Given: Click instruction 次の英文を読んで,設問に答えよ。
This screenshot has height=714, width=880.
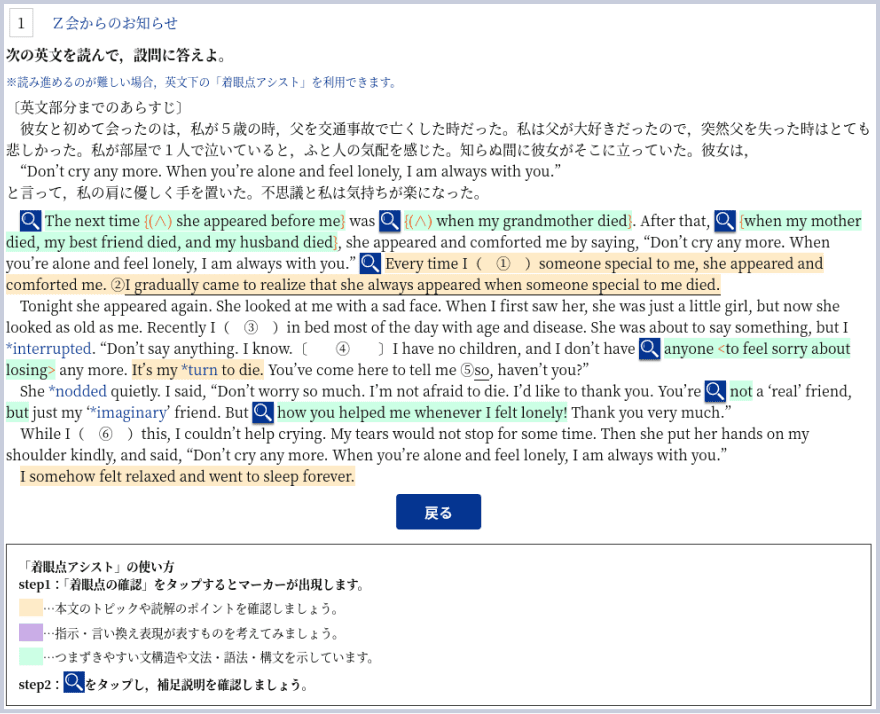Looking at the screenshot, I should pyautogui.click(x=117, y=55).
